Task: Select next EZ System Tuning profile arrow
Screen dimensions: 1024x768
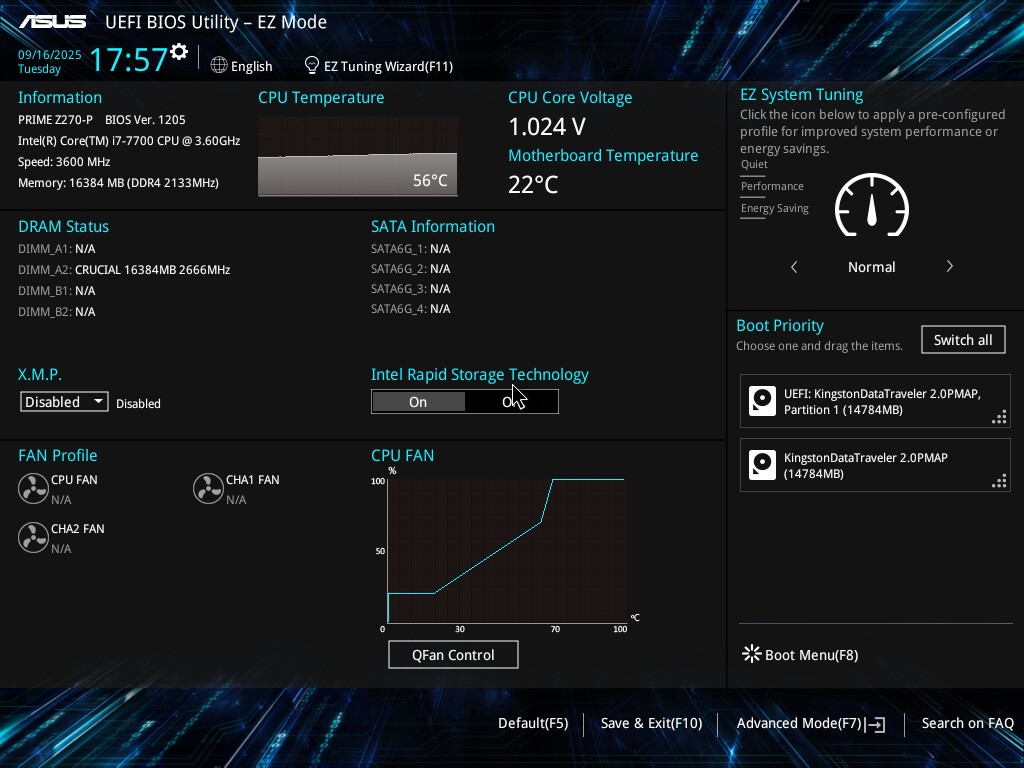Action: point(950,266)
